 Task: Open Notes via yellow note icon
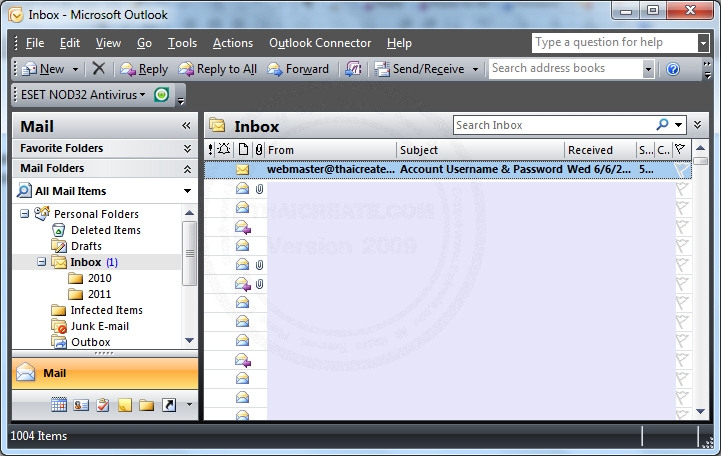[x=125, y=405]
